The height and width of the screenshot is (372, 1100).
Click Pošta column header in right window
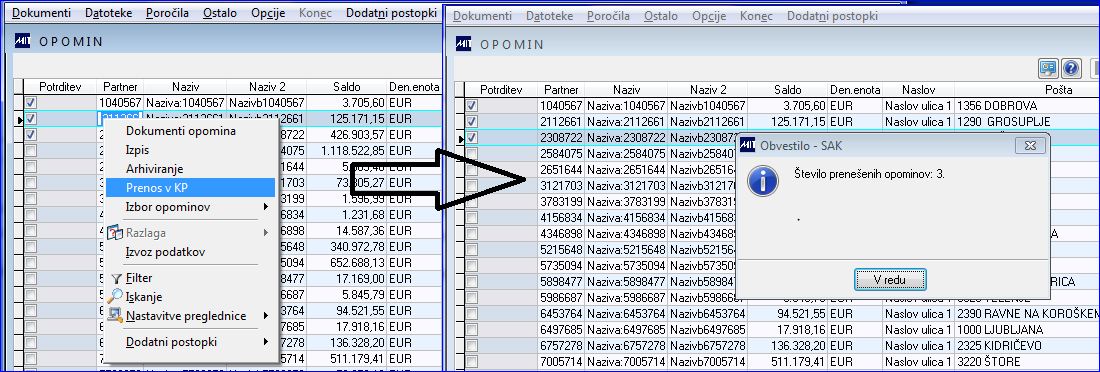(x=1059, y=90)
